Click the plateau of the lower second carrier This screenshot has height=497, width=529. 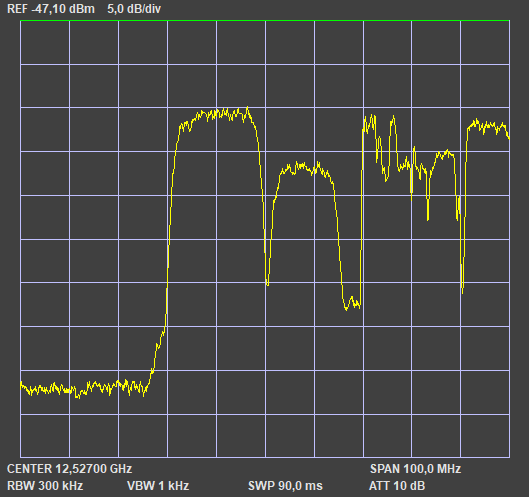tap(305, 168)
